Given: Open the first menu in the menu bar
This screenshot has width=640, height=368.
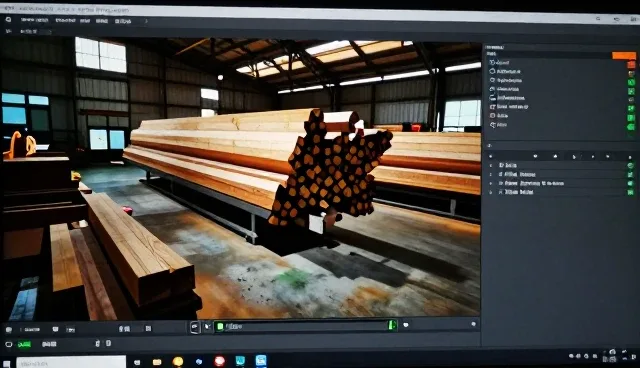Looking at the screenshot, I should [34, 20].
